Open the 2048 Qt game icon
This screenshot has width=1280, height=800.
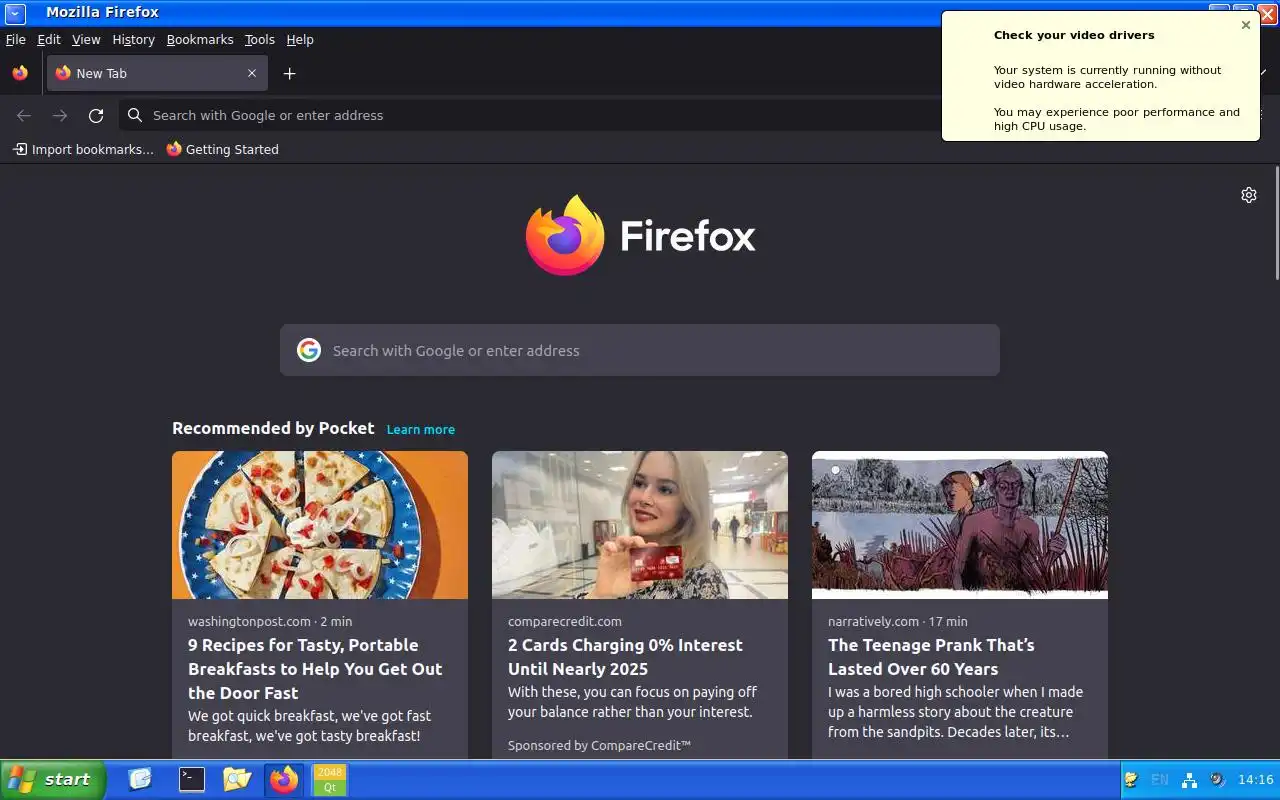(330, 779)
